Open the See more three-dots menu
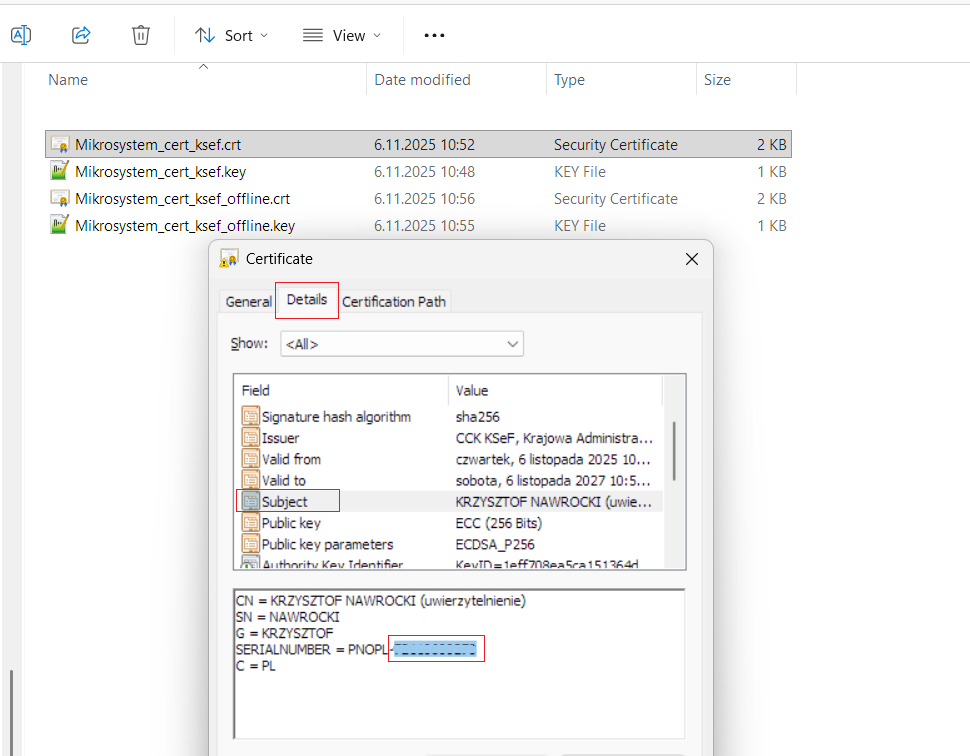This screenshot has height=756, width=970. click(x=433, y=35)
